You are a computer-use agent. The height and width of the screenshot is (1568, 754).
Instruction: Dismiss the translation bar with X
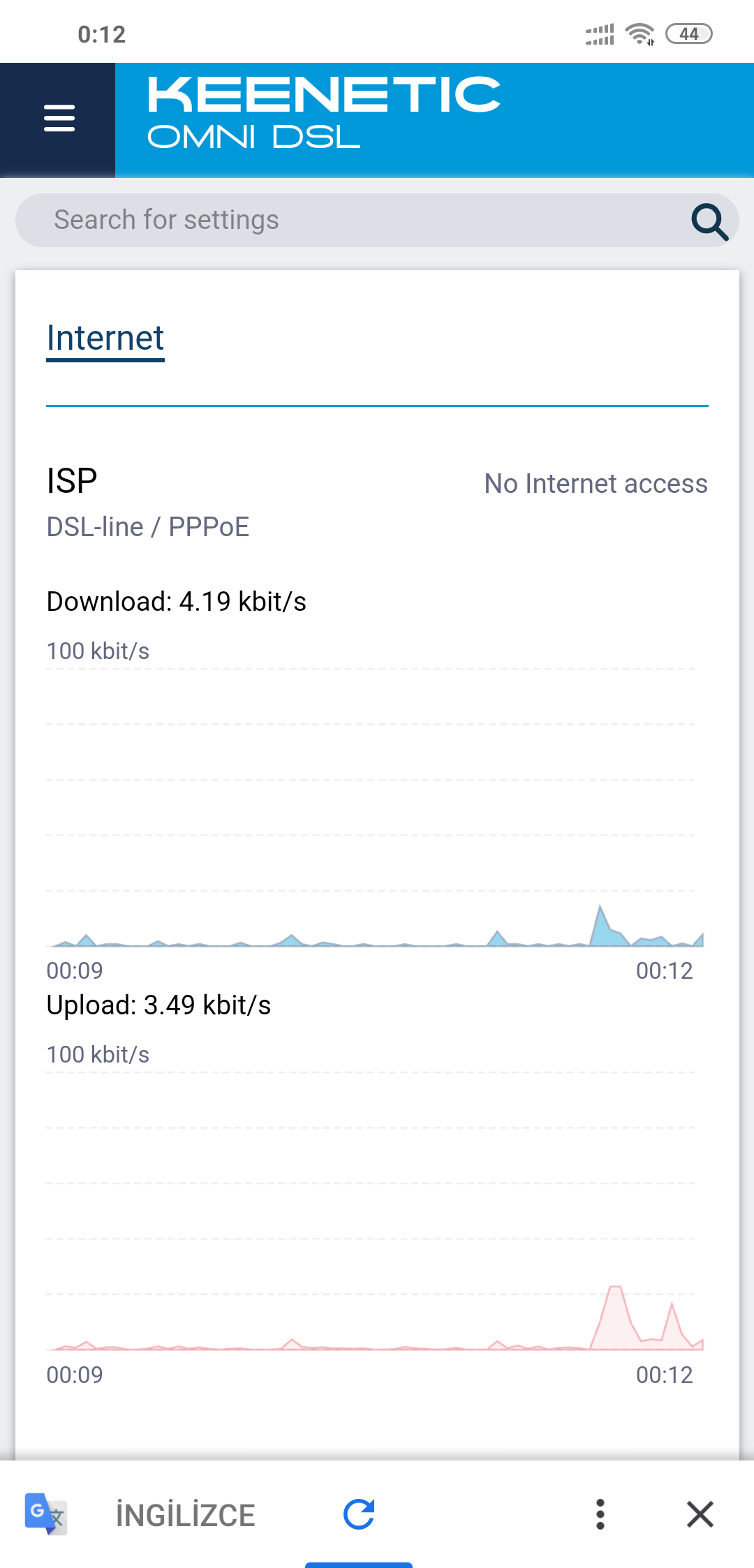point(700,1514)
